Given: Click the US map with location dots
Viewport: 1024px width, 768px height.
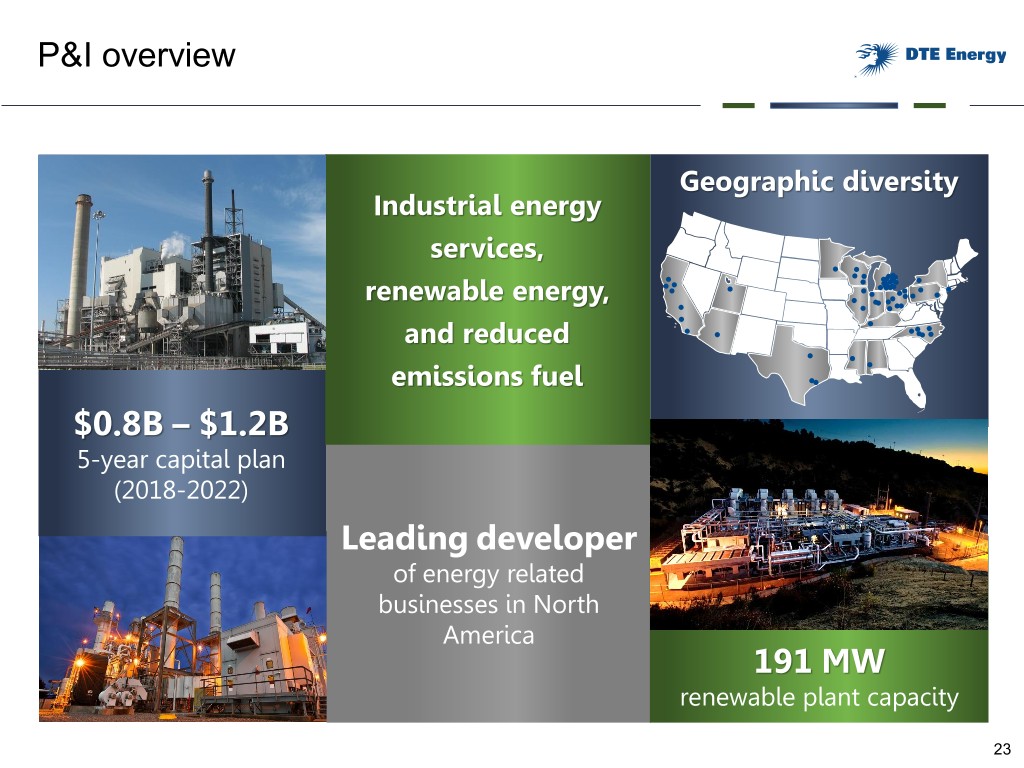Looking at the screenshot, I should [819, 310].
